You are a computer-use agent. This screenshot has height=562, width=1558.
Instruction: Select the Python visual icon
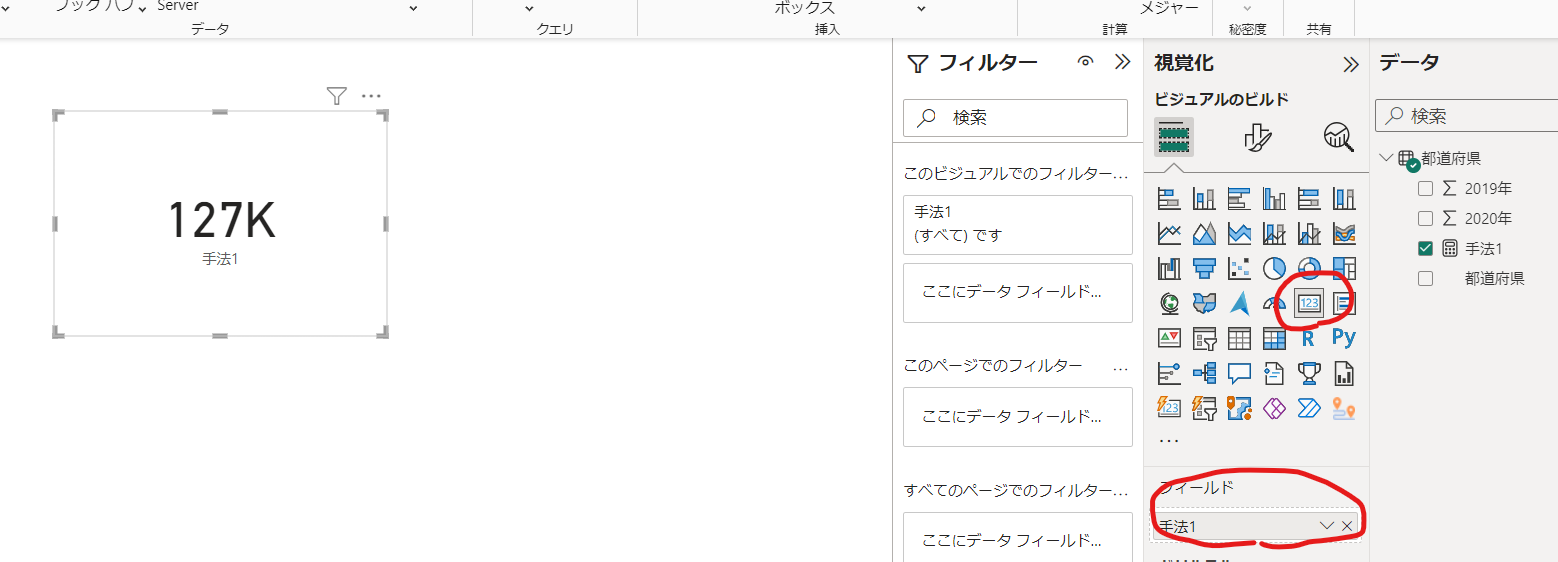tap(1343, 338)
